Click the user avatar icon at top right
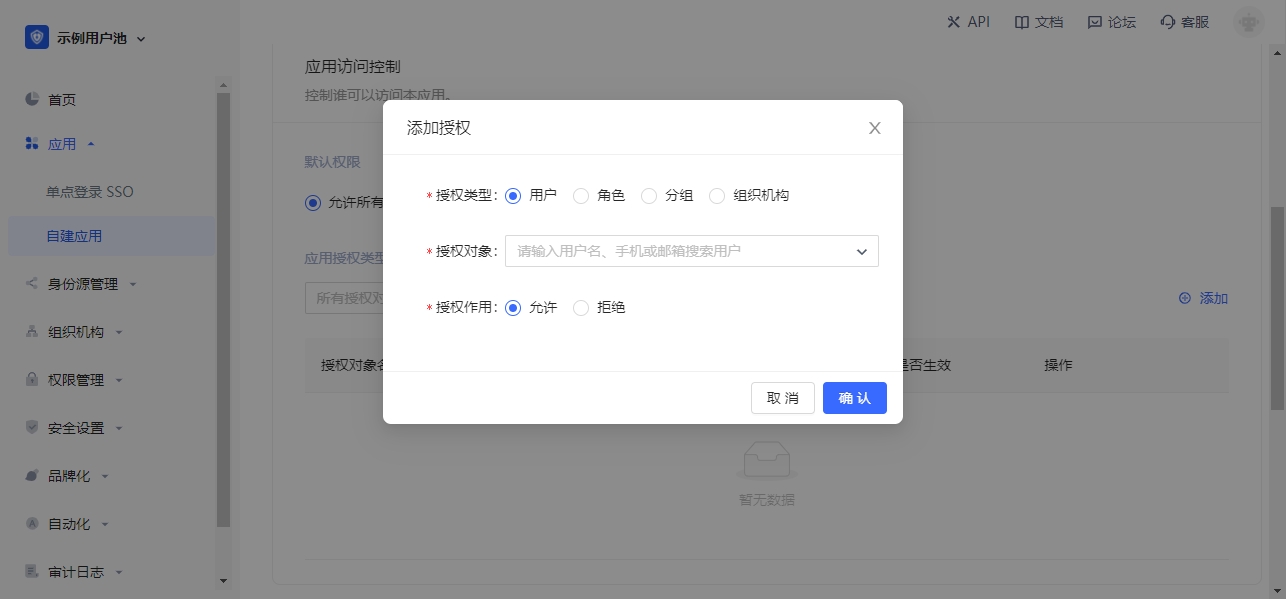This screenshot has height=599, width=1286. point(1248,22)
